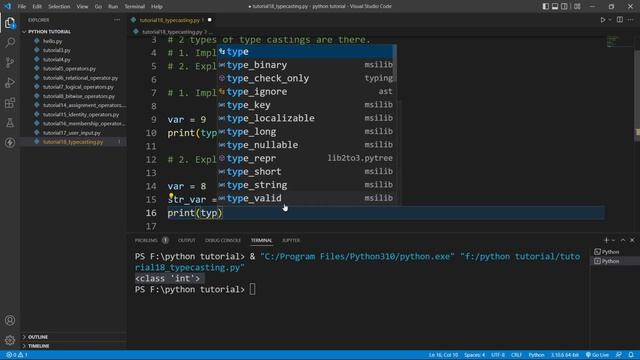Image resolution: width=640 pixels, height=360 pixels.
Task: Open hello.py in the Explorer
Action: 53,41
